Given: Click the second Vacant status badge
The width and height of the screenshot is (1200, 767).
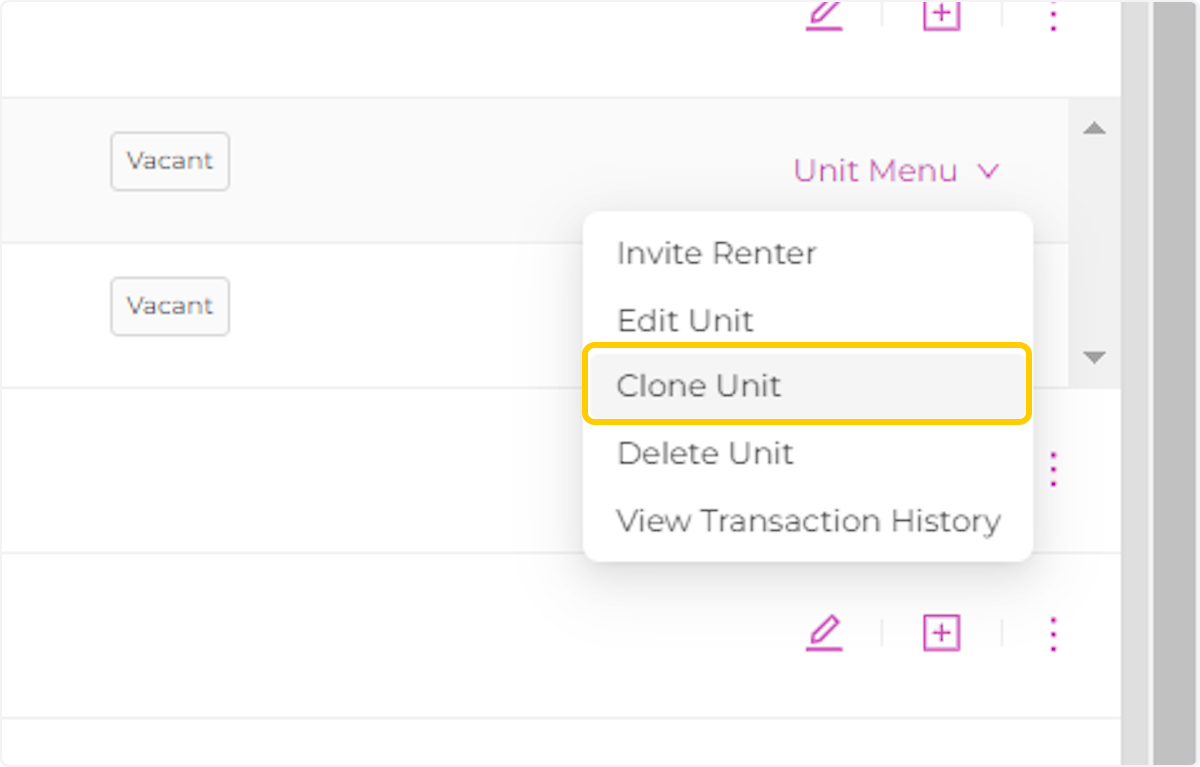Looking at the screenshot, I should click(170, 306).
